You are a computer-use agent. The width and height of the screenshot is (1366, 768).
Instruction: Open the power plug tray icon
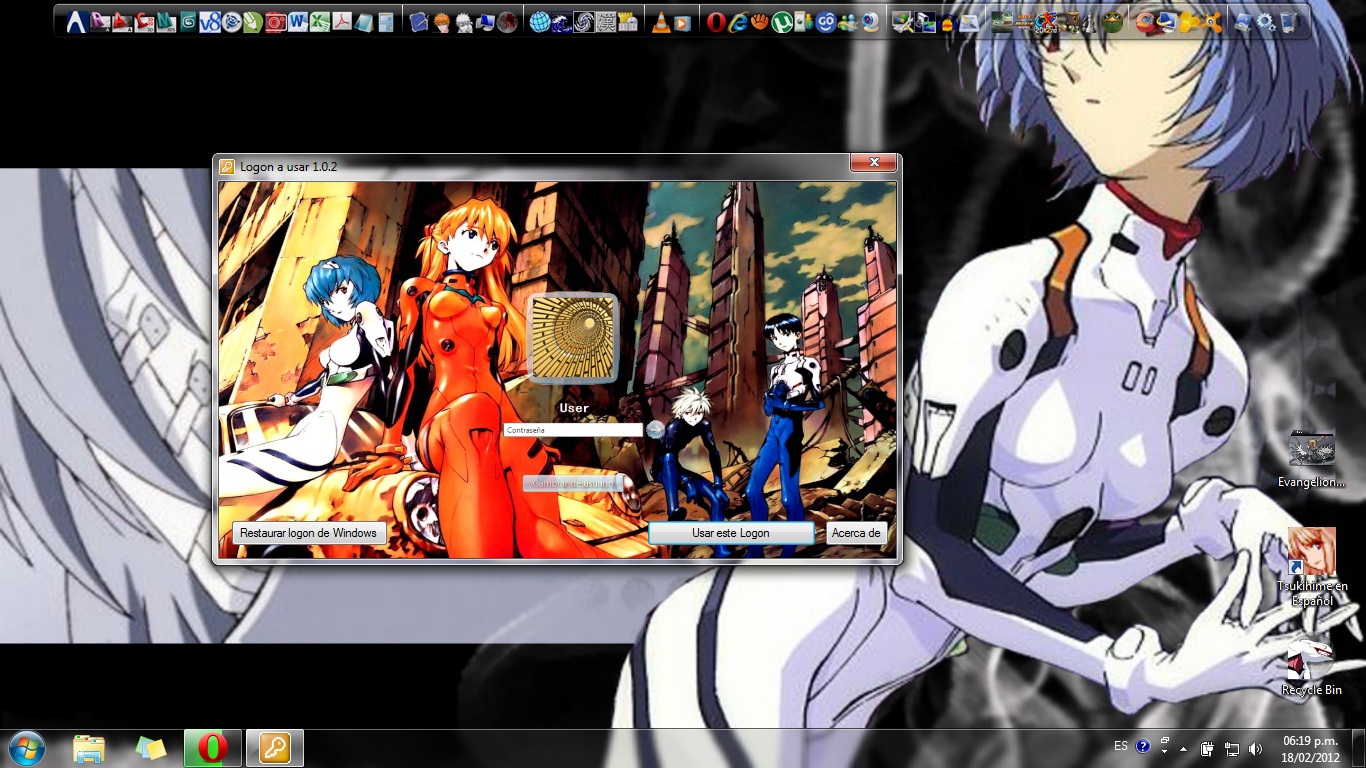(1207, 748)
